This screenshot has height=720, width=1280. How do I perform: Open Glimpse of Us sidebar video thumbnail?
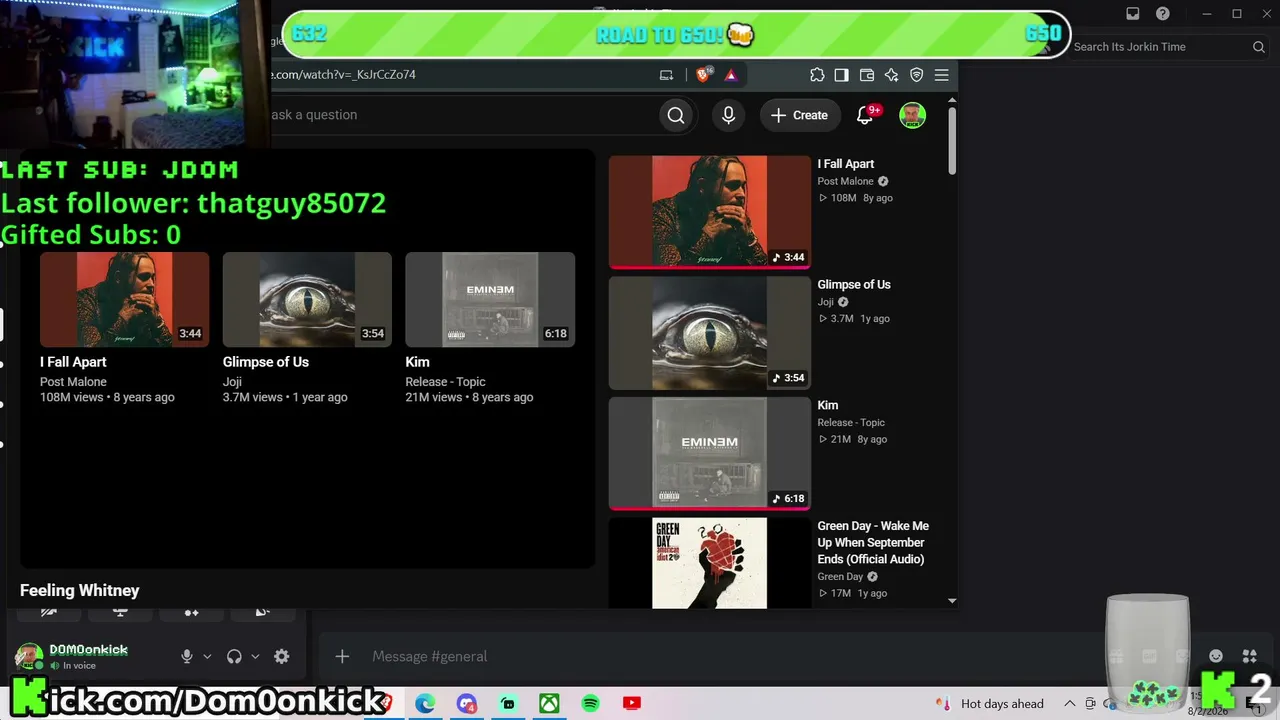pyautogui.click(x=710, y=333)
